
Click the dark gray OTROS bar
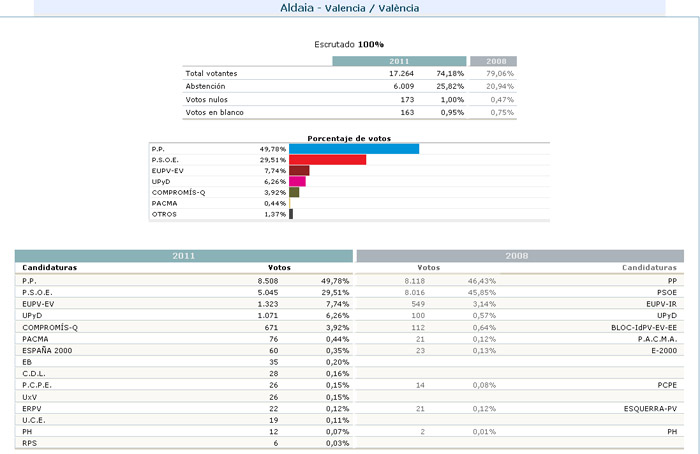(291, 214)
